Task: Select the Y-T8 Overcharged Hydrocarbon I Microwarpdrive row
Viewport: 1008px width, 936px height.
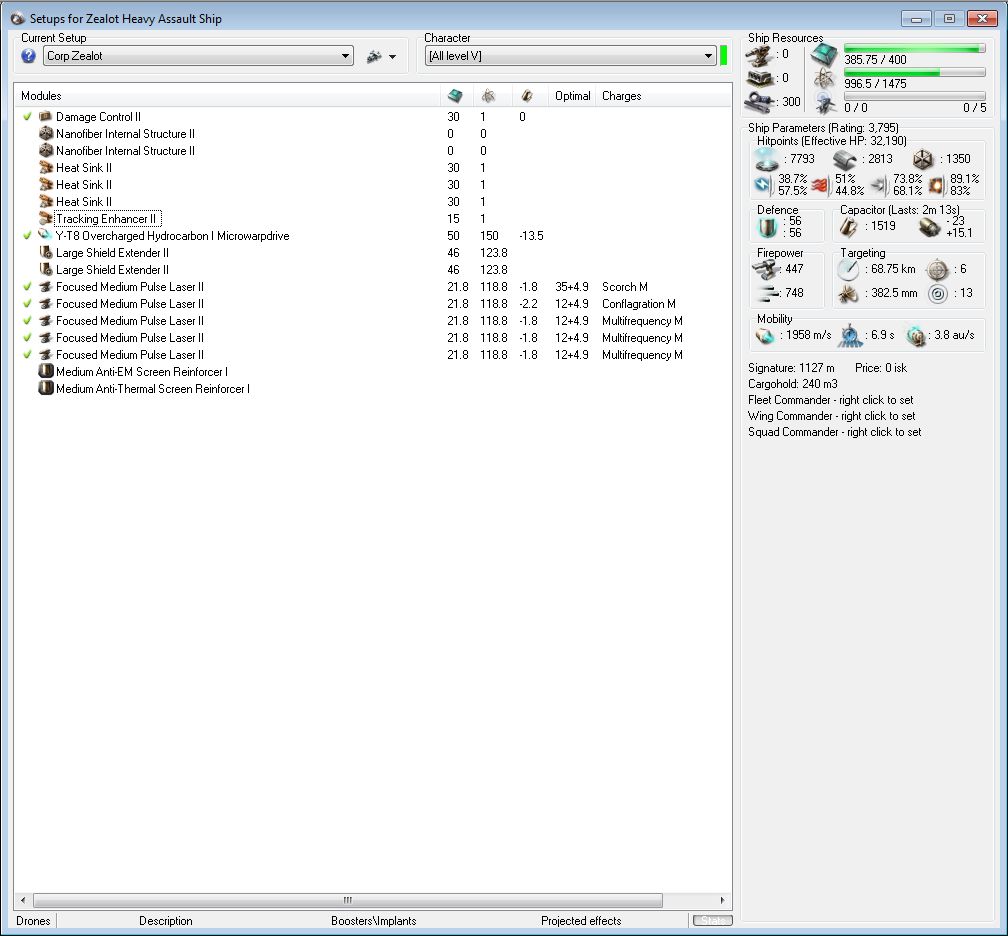Action: pos(373,236)
